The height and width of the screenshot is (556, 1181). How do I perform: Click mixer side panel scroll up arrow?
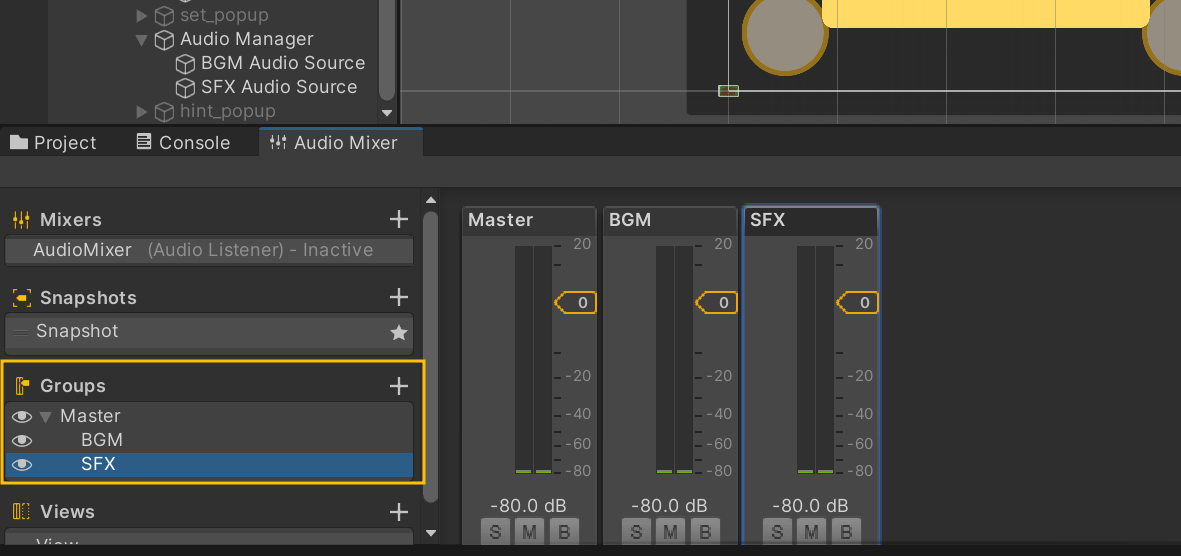(431, 200)
